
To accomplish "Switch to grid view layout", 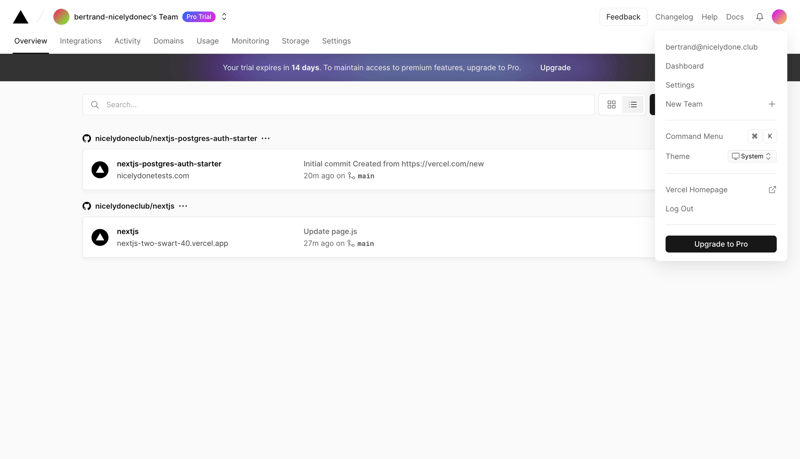I will (x=611, y=105).
